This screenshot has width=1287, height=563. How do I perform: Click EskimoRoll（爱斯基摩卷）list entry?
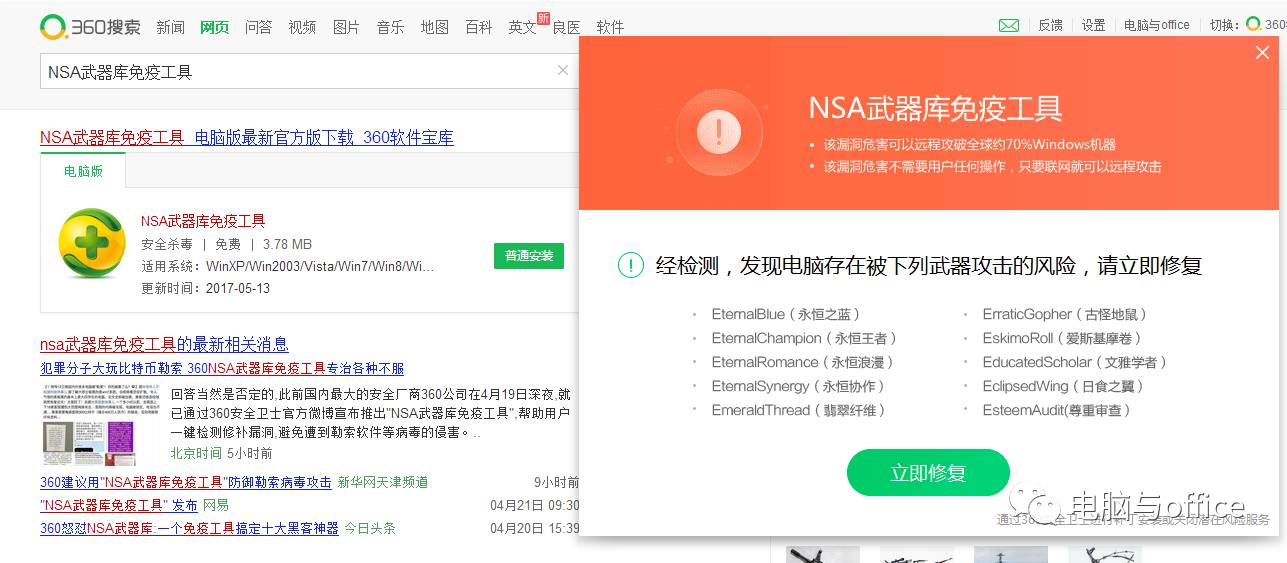1062,338
